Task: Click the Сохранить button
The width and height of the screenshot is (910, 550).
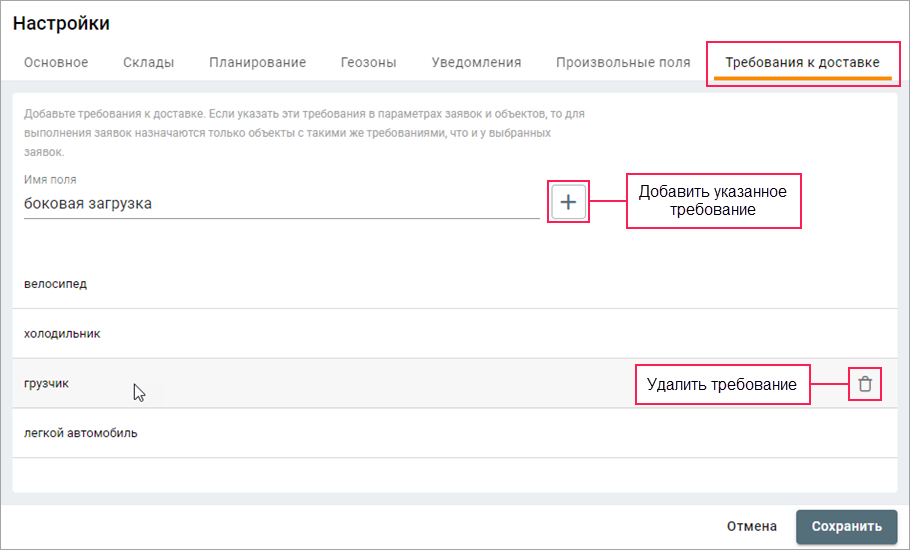Action: pyautogui.click(x=846, y=526)
